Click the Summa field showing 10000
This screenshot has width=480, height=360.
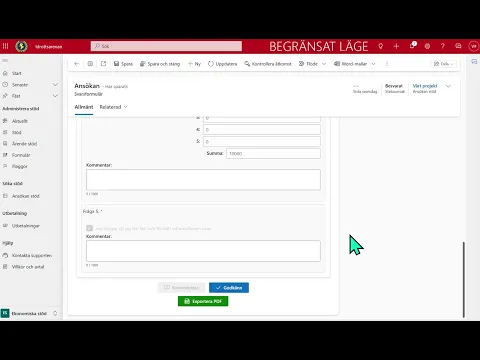274,153
